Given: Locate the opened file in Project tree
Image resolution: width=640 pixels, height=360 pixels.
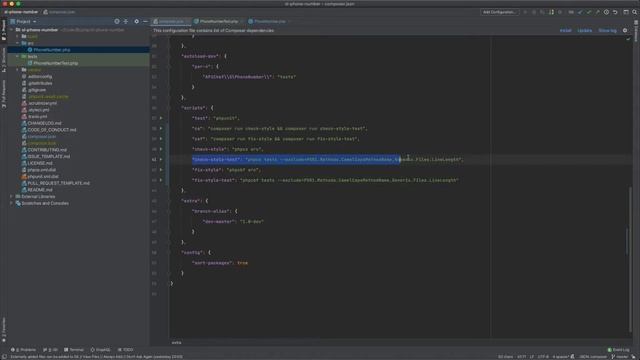Looking at the screenshot, I should tap(117, 21).
